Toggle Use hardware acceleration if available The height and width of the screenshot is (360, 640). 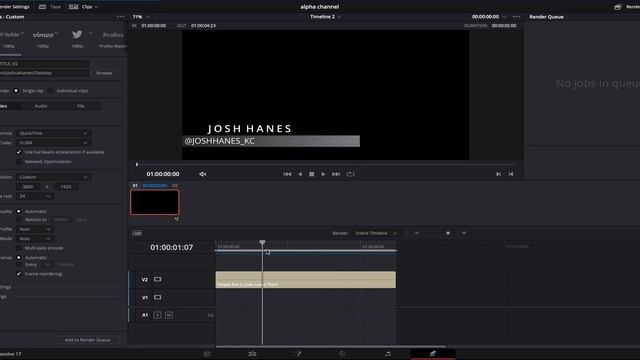click(x=19, y=152)
